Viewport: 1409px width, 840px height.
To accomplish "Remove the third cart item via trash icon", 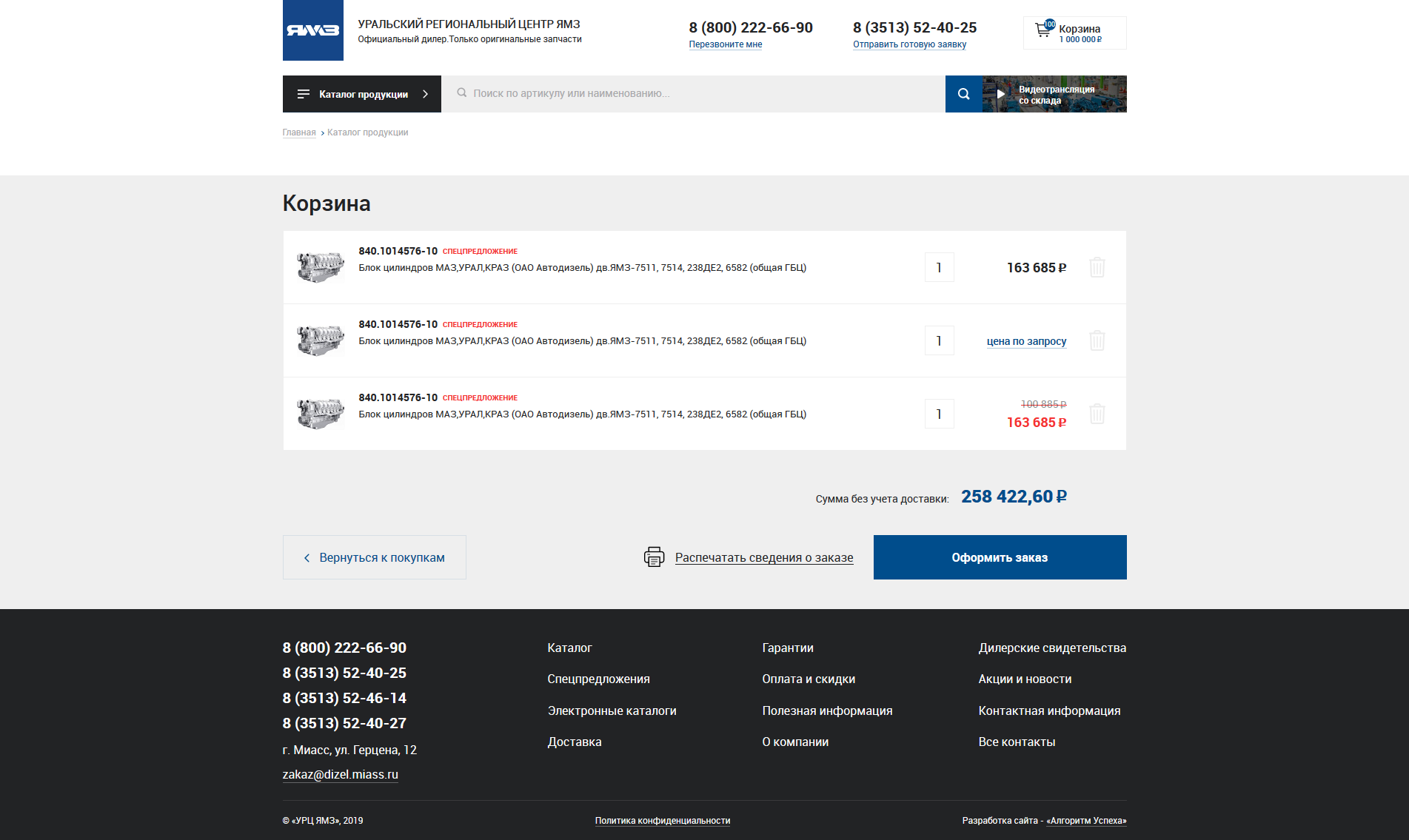I will [x=1097, y=414].
